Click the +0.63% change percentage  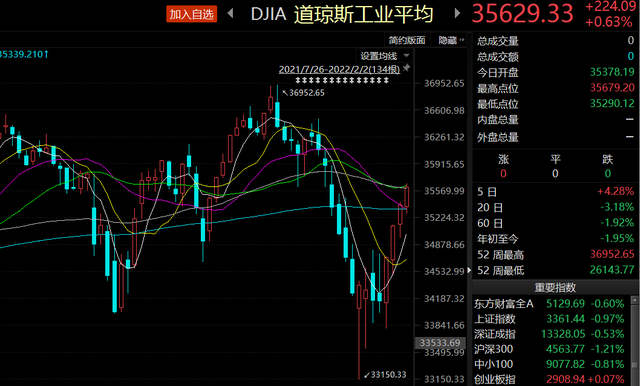609,22
